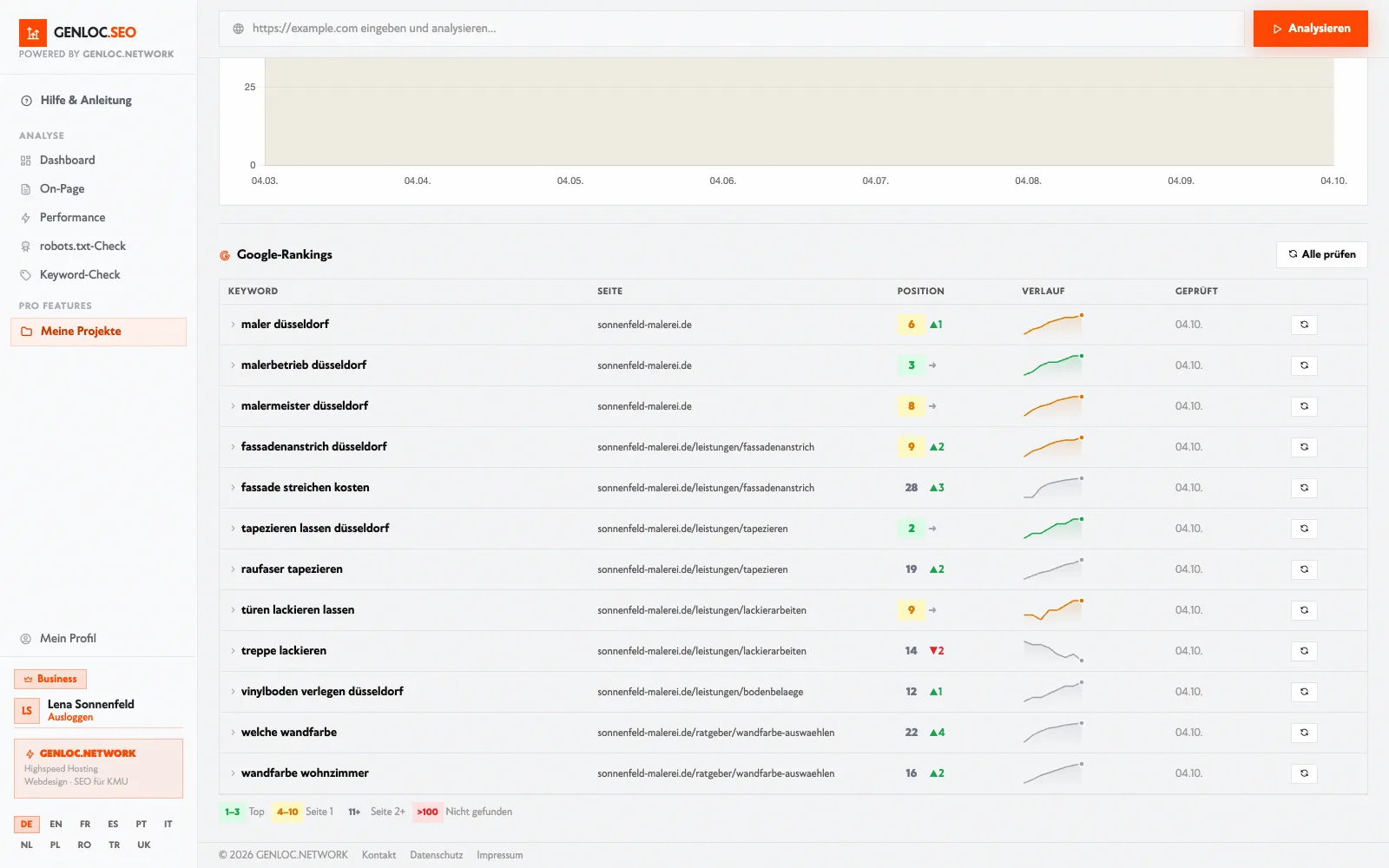Image resolution: width=1389 pixels, height=868 pixels.
Task: Open Meine Projekte
Action: [98, 332]
